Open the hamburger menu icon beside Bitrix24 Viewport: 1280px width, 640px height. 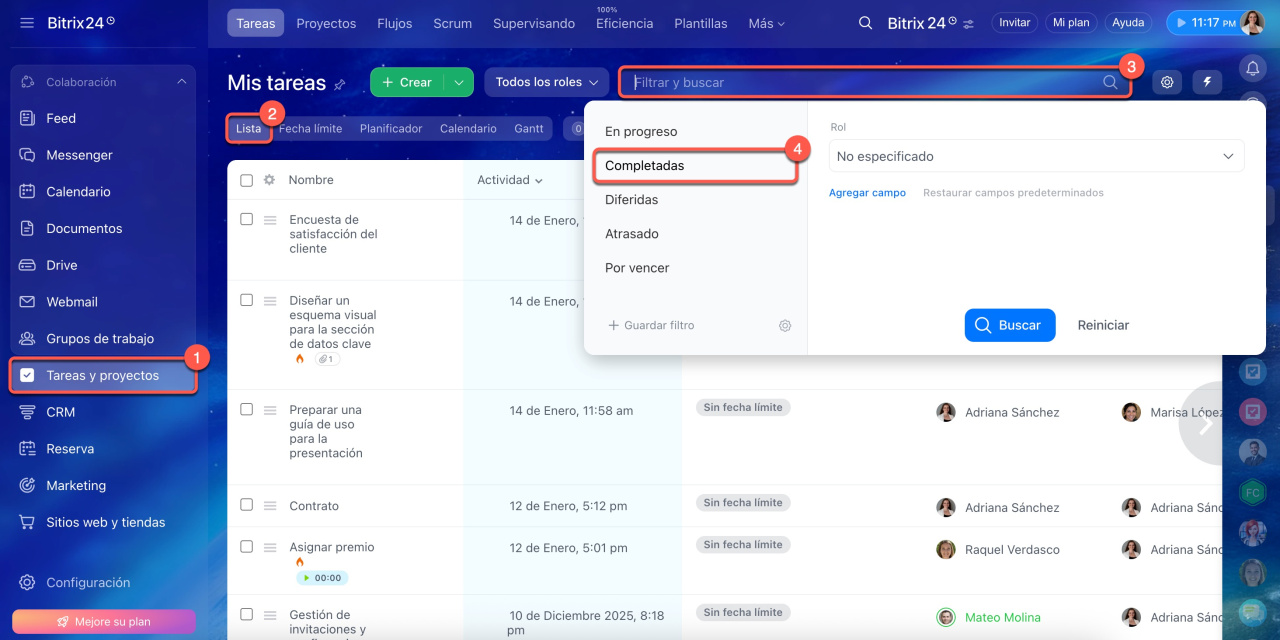coord(27,22)
